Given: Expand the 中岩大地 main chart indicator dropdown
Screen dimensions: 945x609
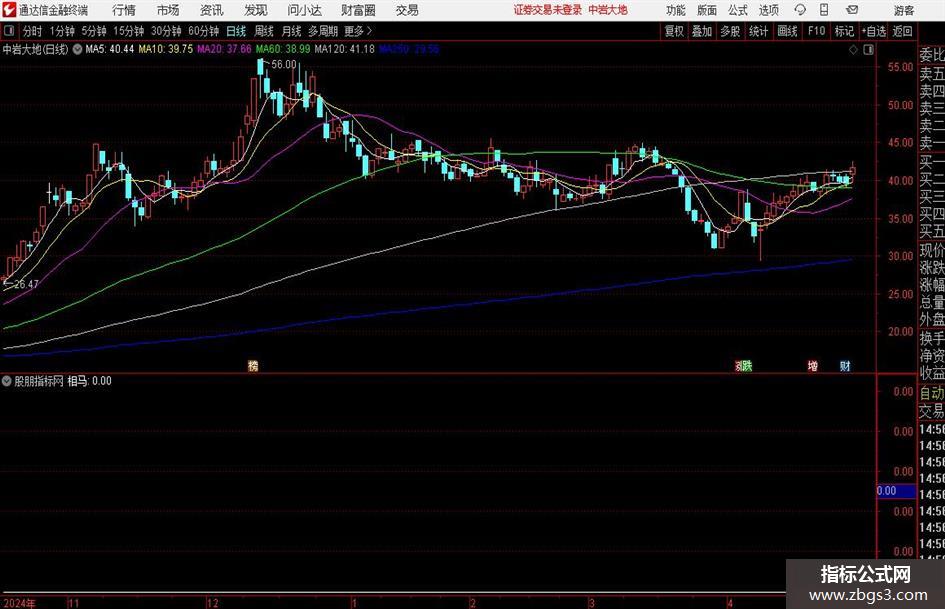Looking at the screenshot, I should click(x=78, y=49).
